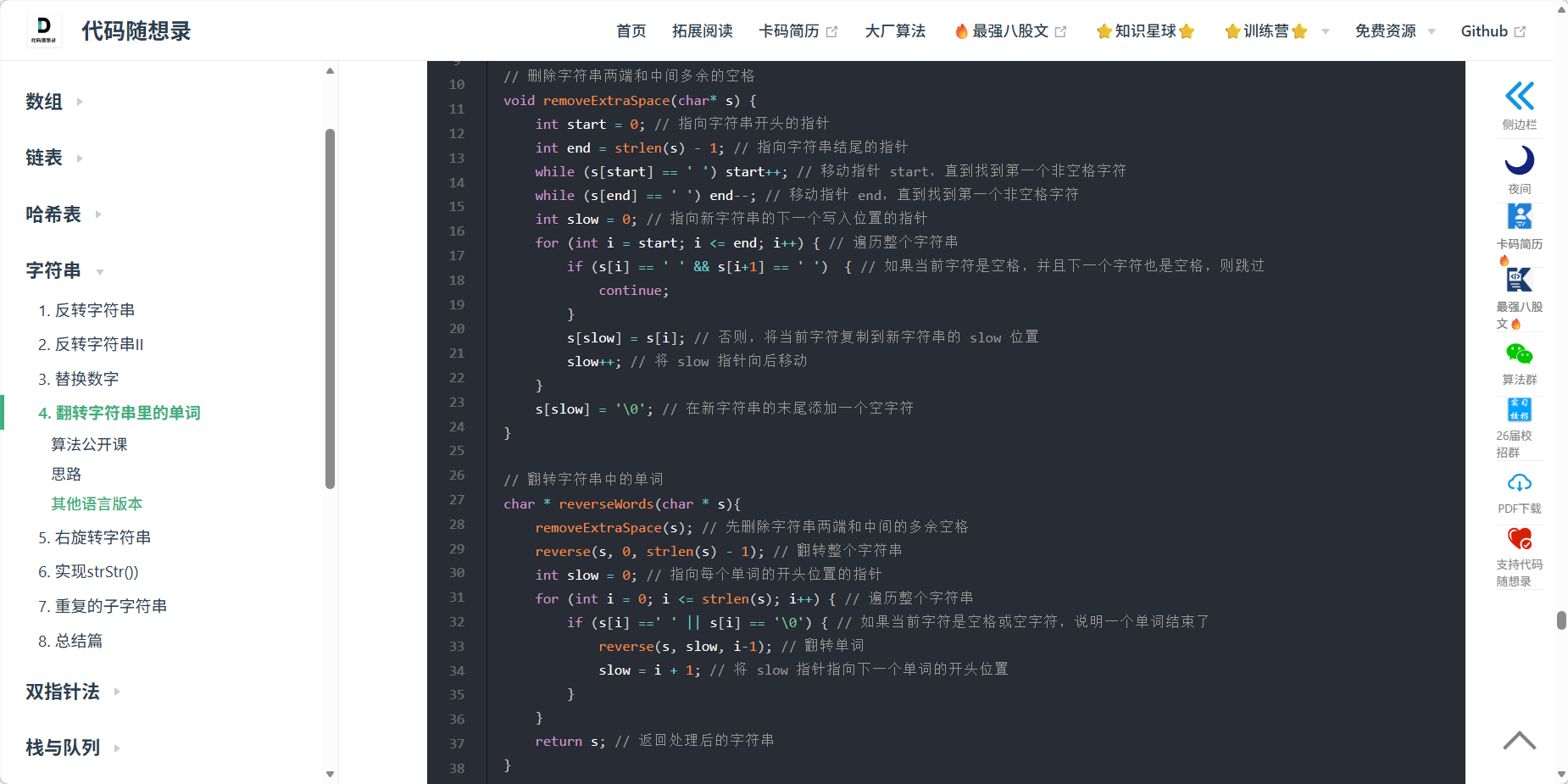Switch to night mode via the 夜间 moon icon
1568x784 pixels.
pos(1520,159)
